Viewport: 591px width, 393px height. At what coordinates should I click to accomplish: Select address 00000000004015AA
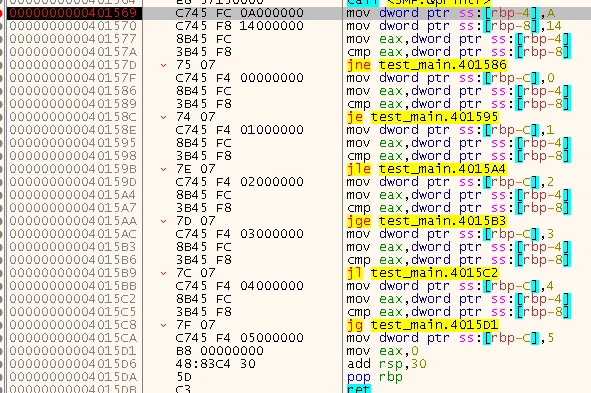coord(73,221)
